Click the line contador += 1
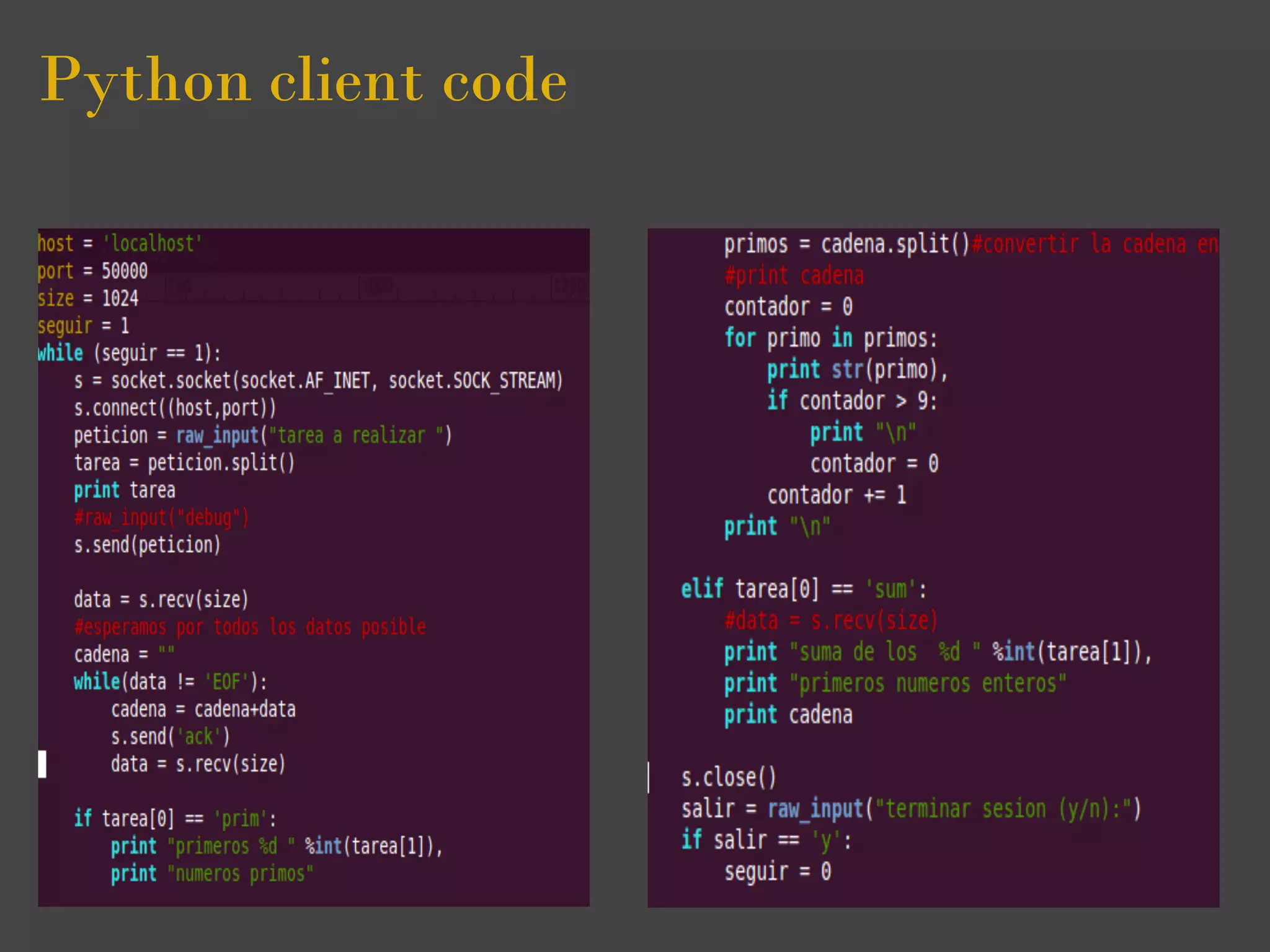The height and width of the screenshot is (952, 1270). click(837, 495)
